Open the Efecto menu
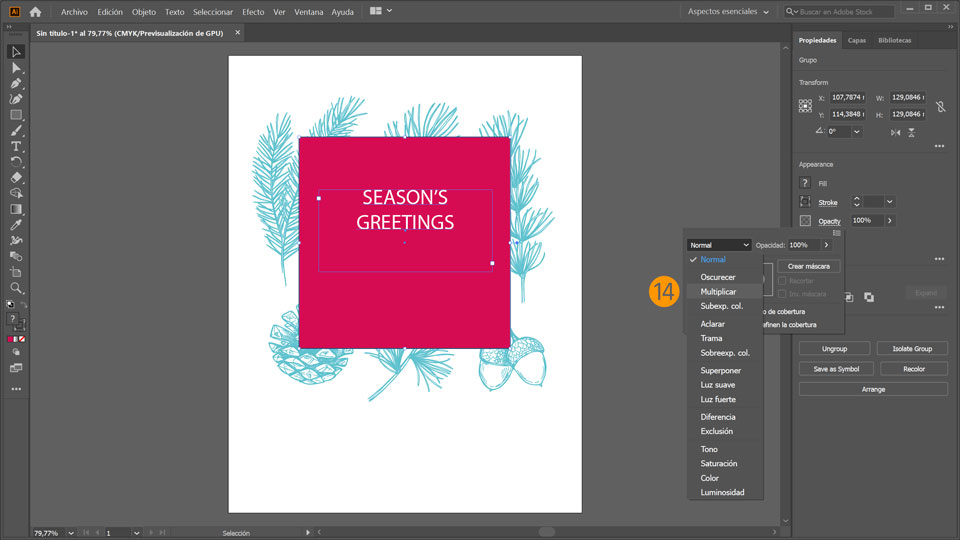 (253, 12)
